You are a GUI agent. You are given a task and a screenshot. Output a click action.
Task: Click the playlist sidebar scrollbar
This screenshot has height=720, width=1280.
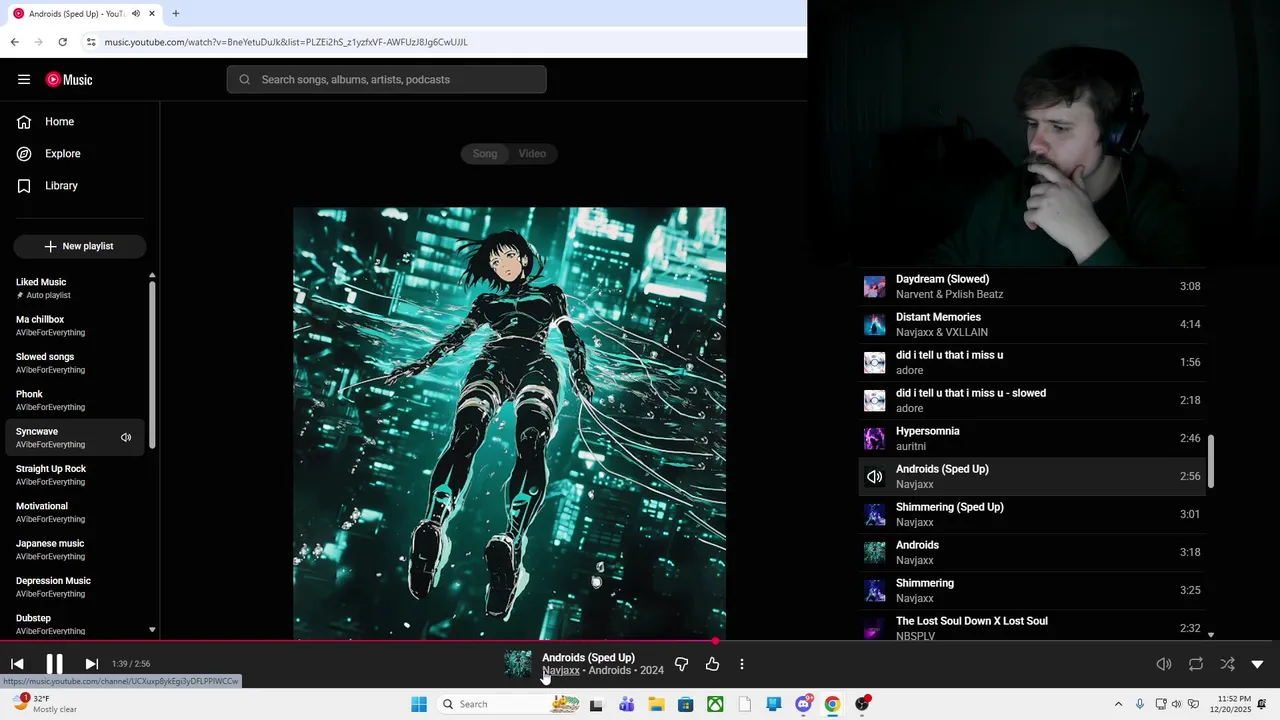[x=152, y=365]
